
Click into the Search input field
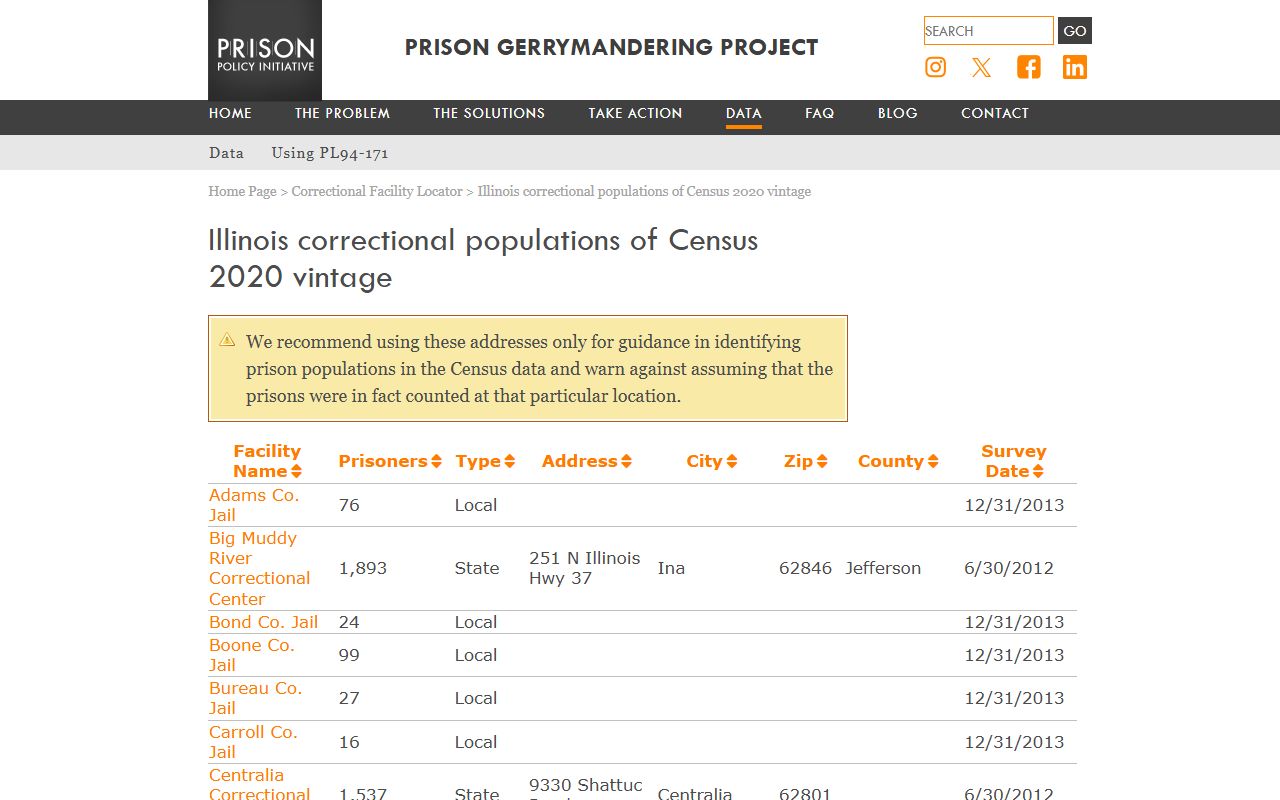(x=989, y=31)
